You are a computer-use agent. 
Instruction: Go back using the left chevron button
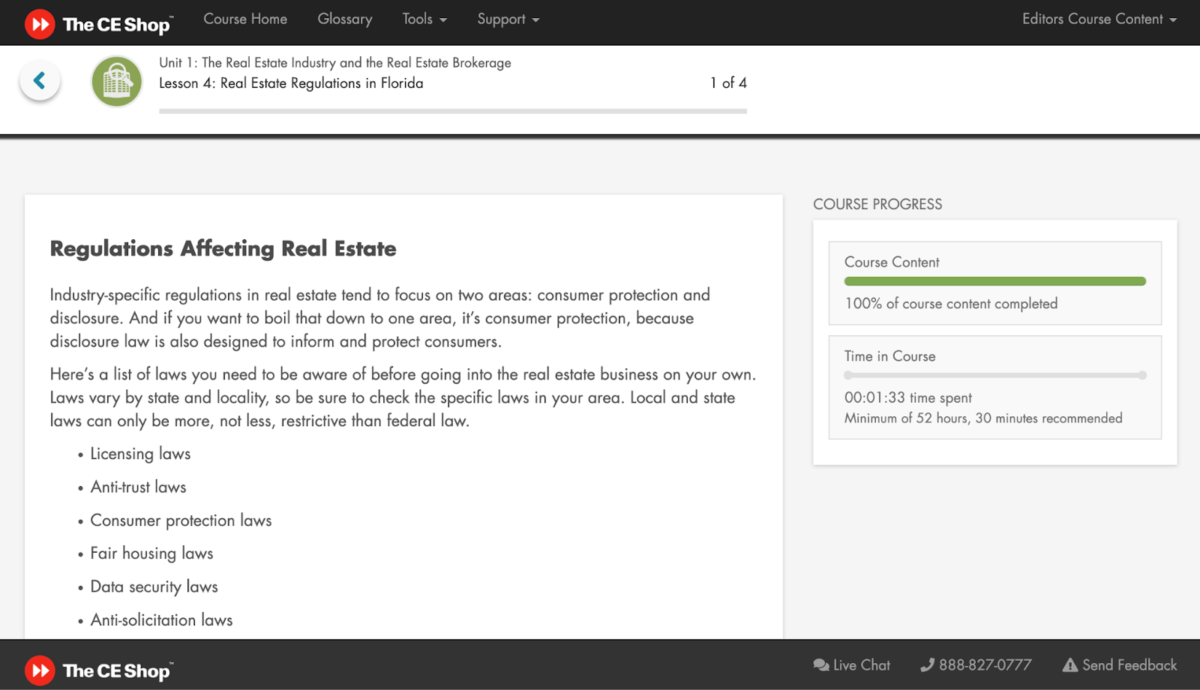40,81
